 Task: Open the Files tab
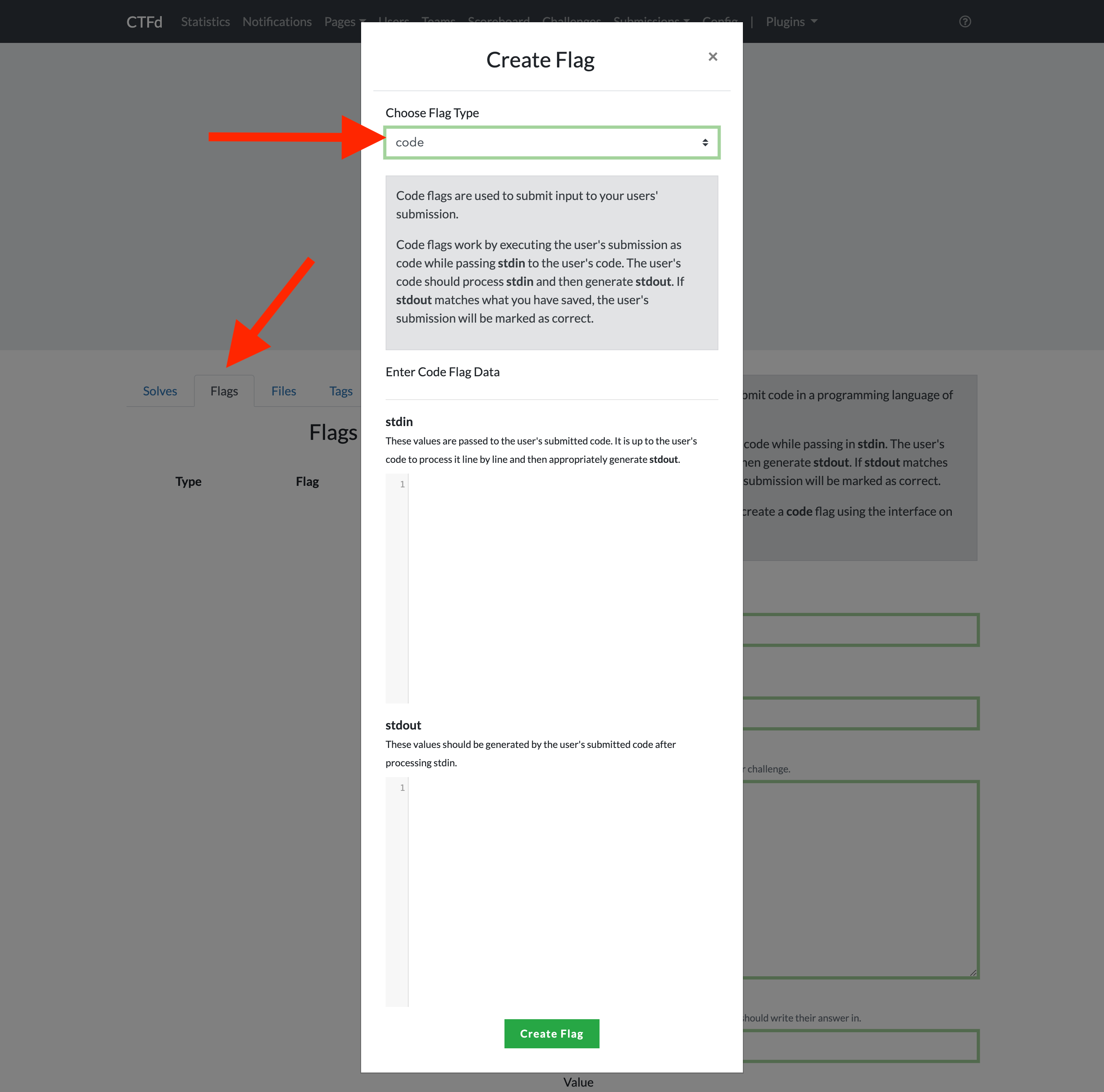[283, 391]
